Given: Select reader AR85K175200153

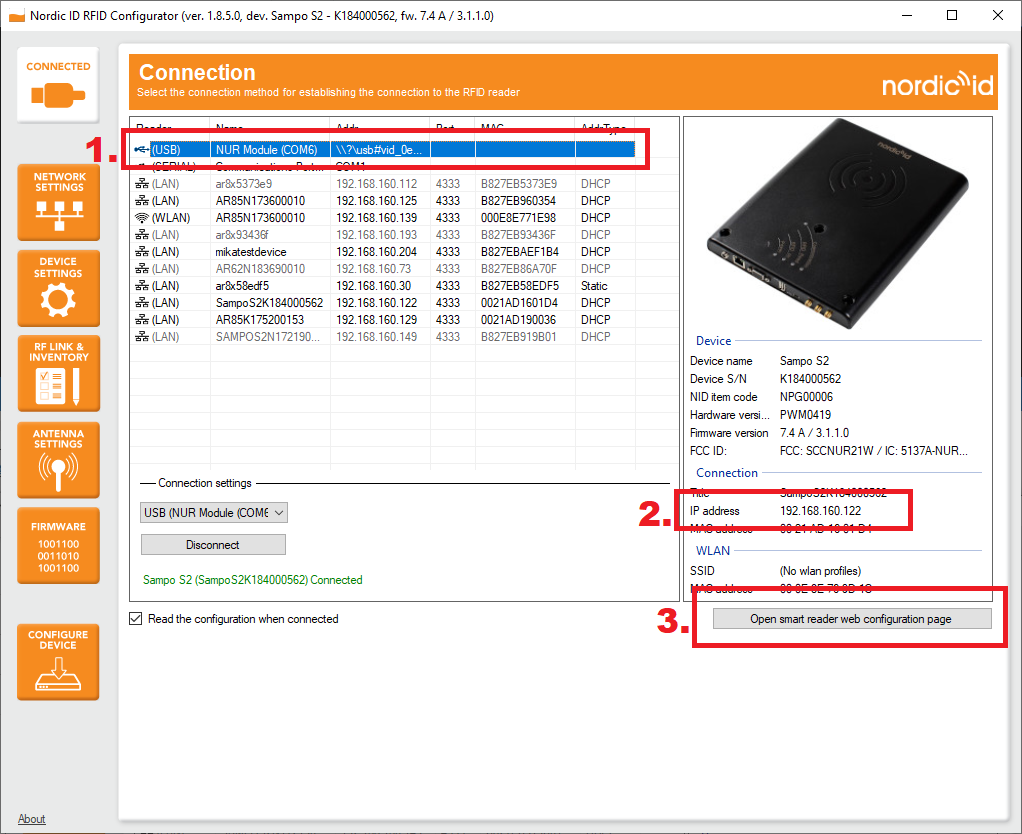Looking at the screenshot, I should pyautogui.click(x=385, y=319).
